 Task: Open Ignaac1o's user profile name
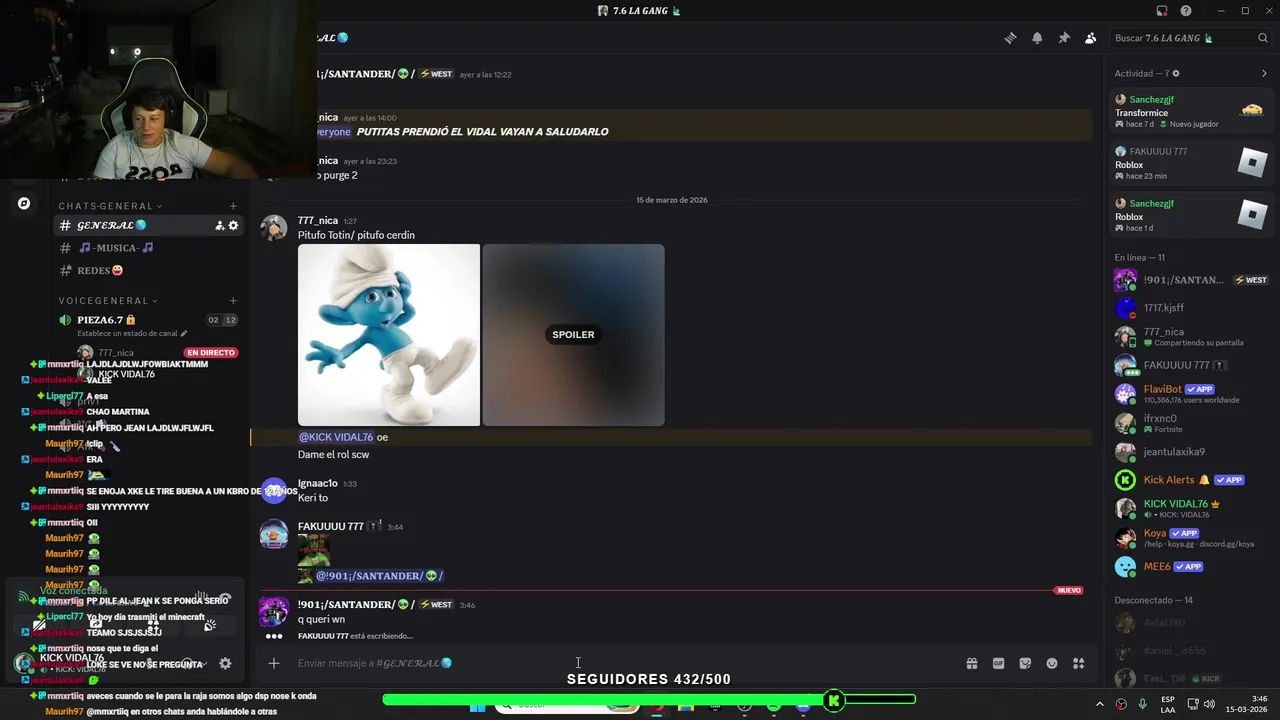317,483
